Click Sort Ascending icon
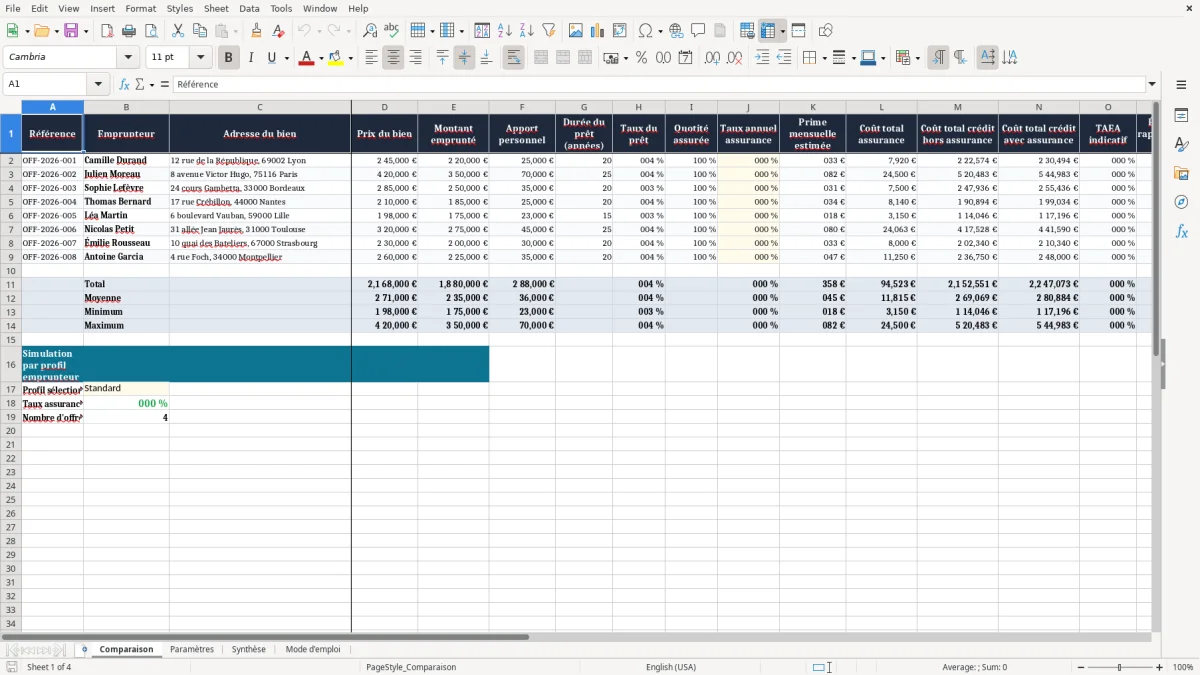The image size is (1200, 675). point(505,31)
